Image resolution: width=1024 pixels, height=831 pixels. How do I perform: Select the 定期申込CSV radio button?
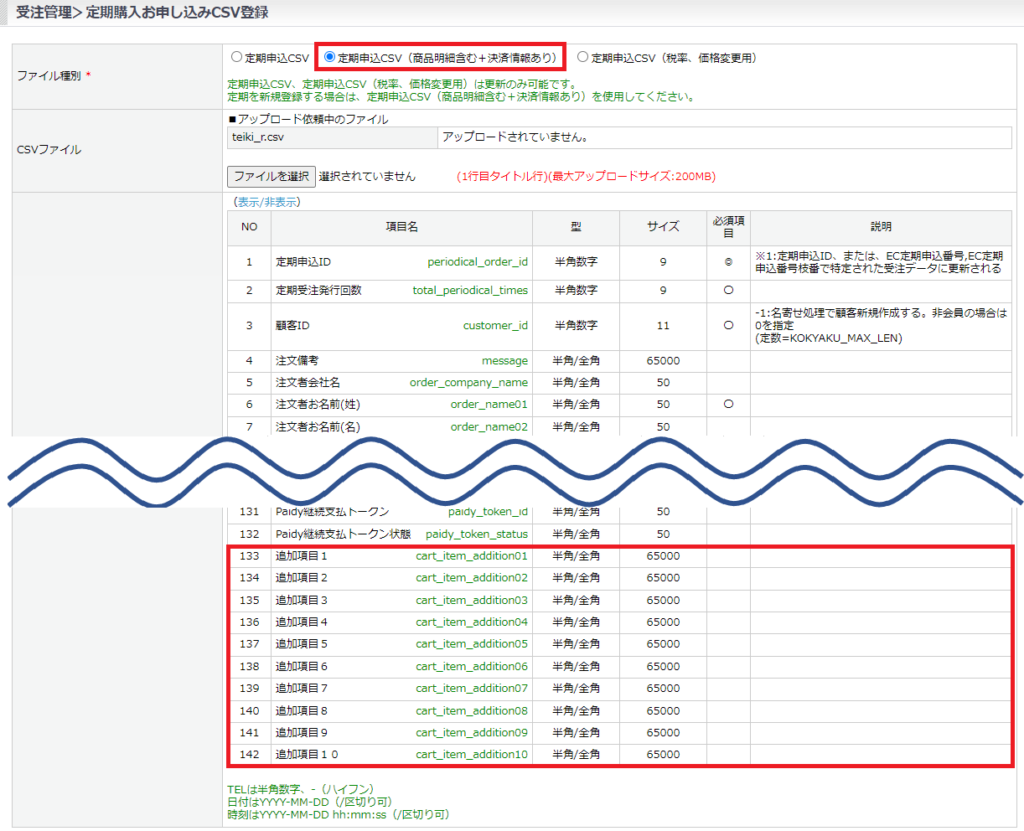click(236, 58)
